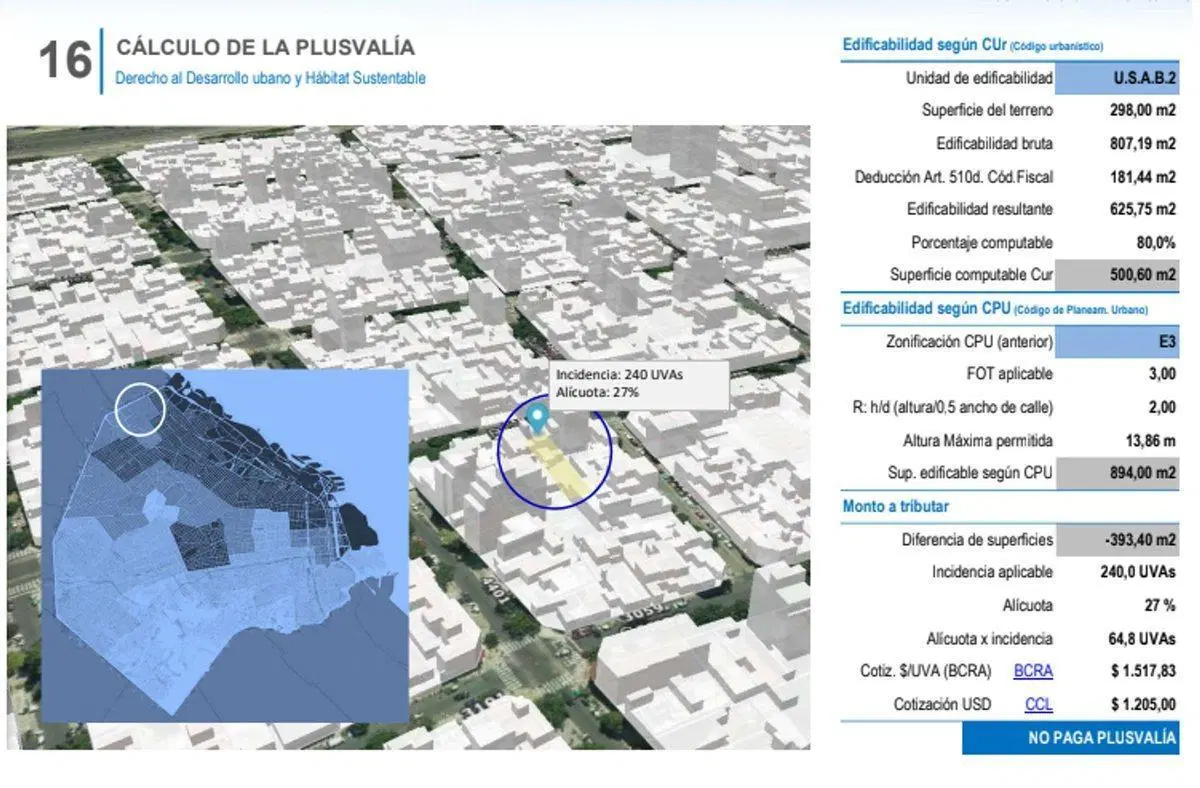Click the -393,40 m2 surface difference cell
1200x788 pixels.
click(x=1117, y=540)
